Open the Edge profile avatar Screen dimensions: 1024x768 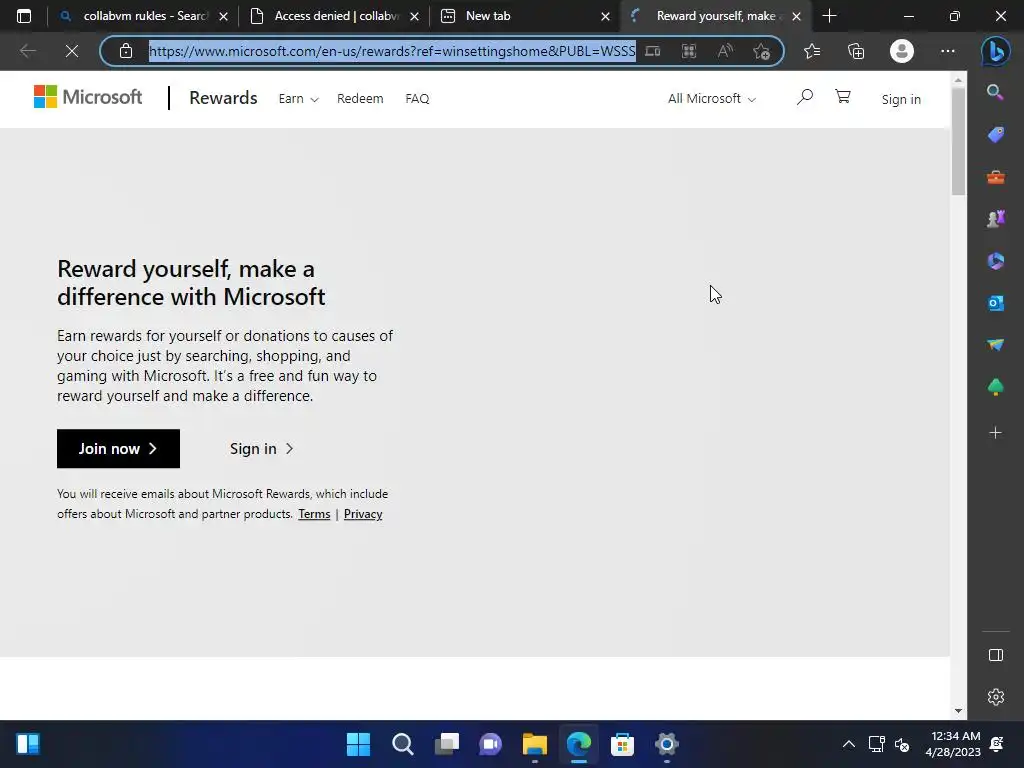pos(901,51)
